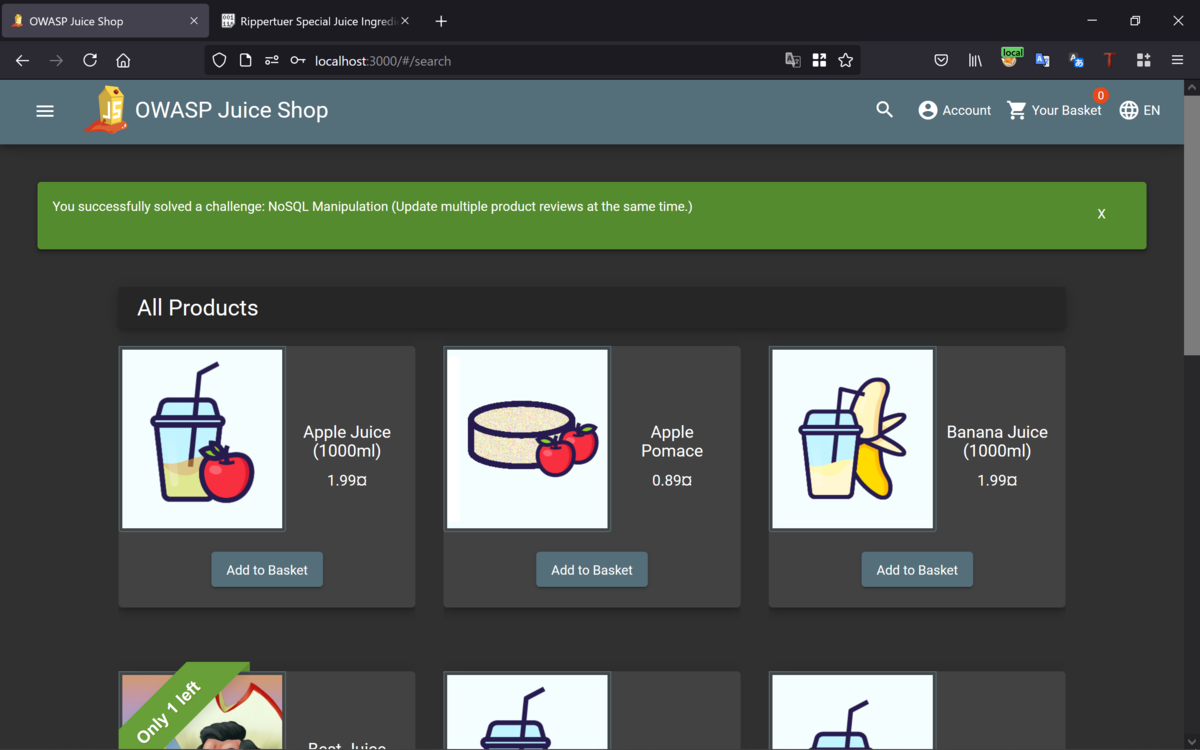The height and width of the screenshot is (750, 1200).
Task: Dismiss the solved challenge notification
Action: (x=1101, y=214)
